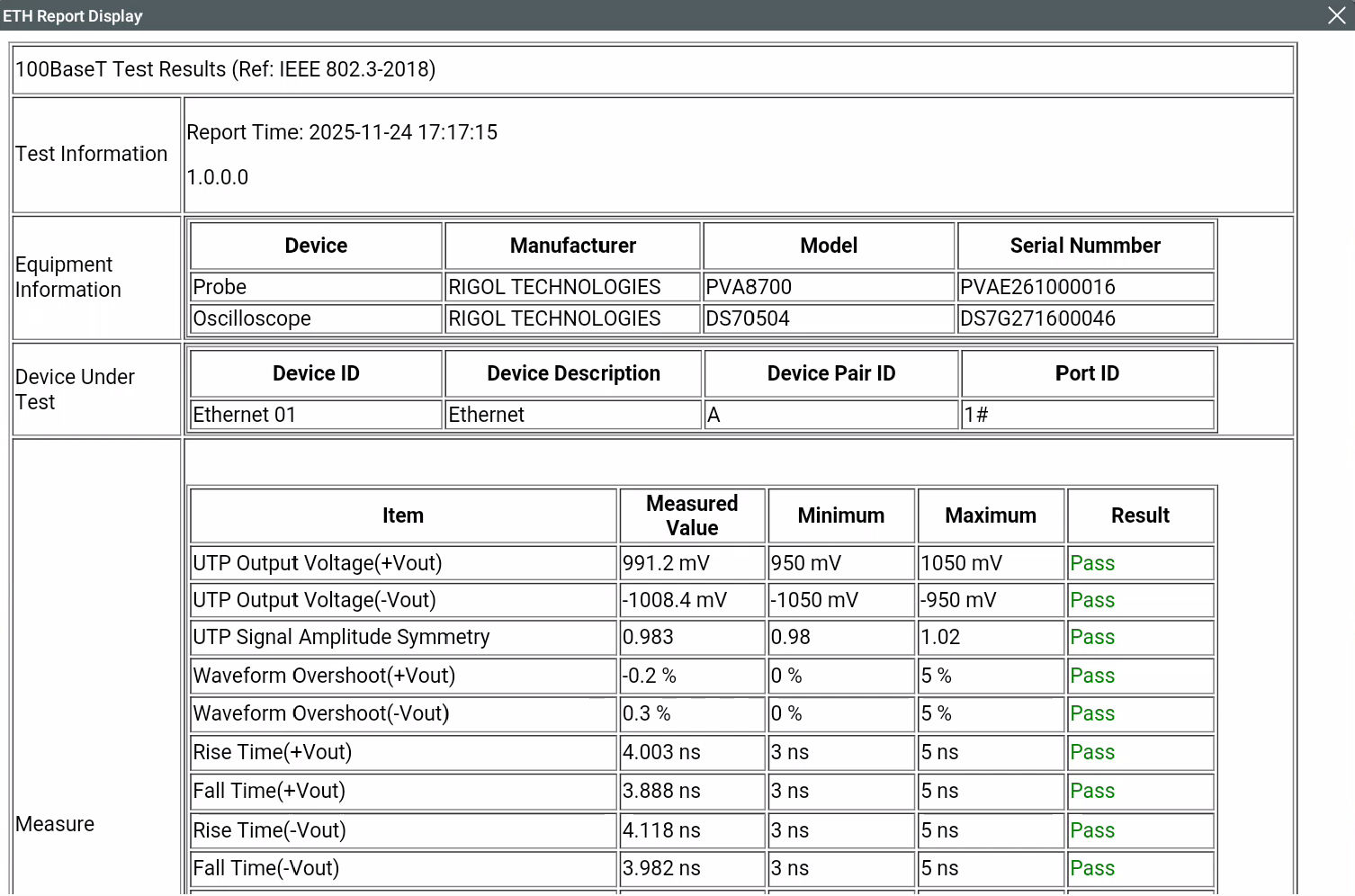The height and width of the screenshot is (896, 1355).
Task: Click the Item column header
Action: click(403, 515)
